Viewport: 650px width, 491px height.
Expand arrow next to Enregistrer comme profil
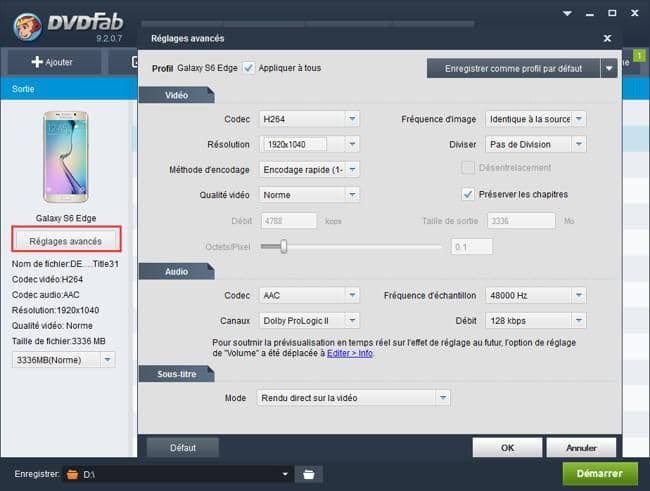point(609,68)
